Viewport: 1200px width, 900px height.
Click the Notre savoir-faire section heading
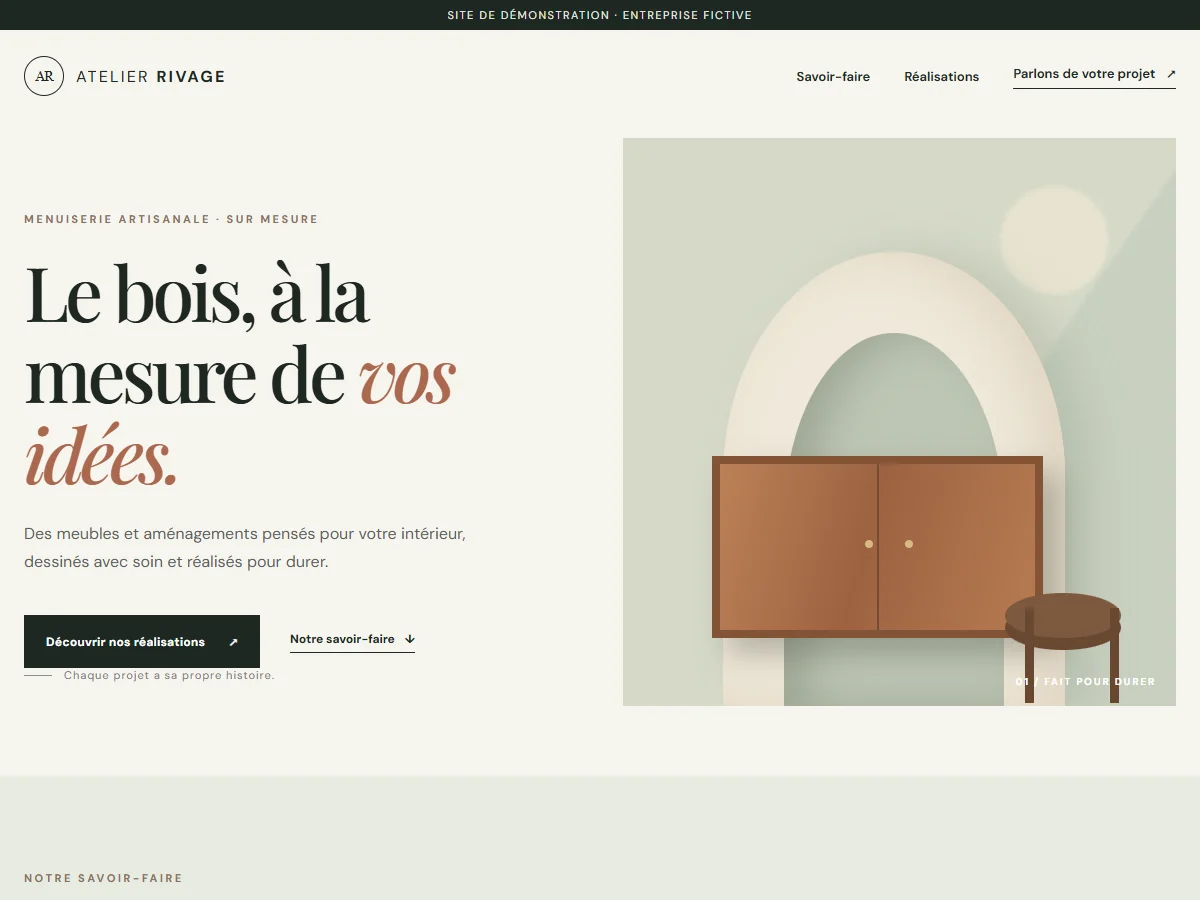103,878
